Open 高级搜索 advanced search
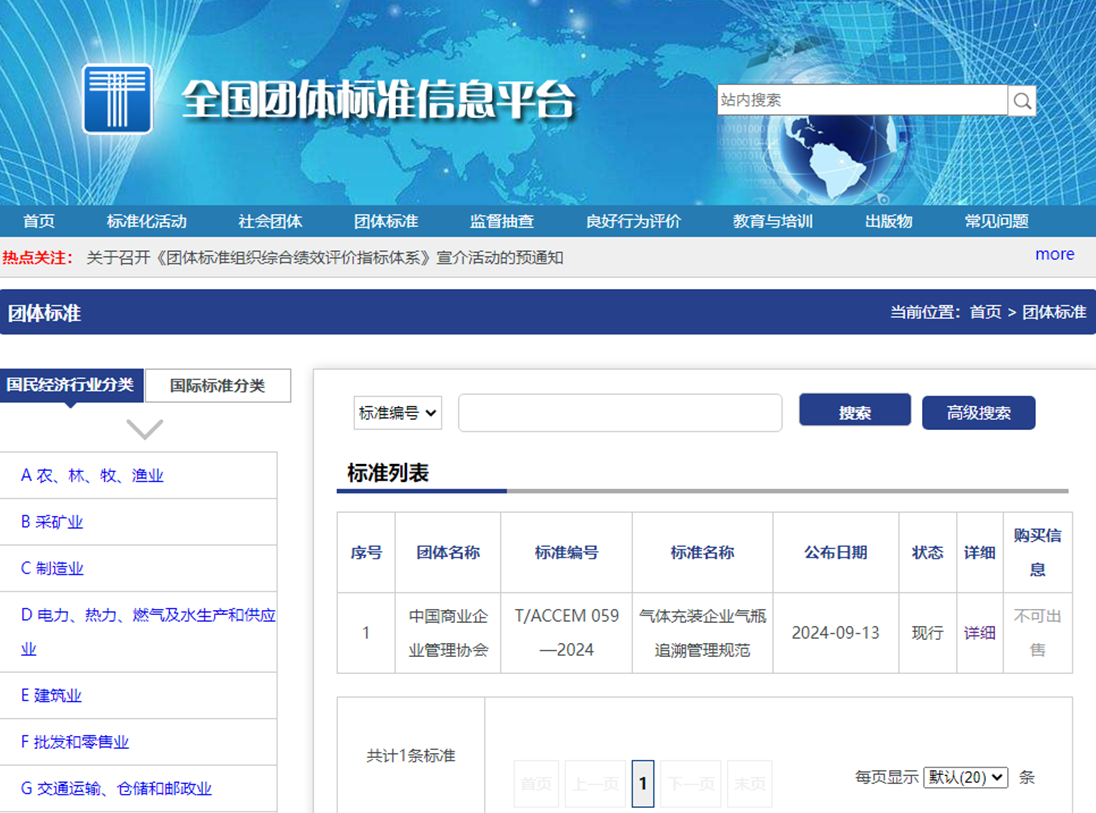1096x813 pixels. [978, 412]
